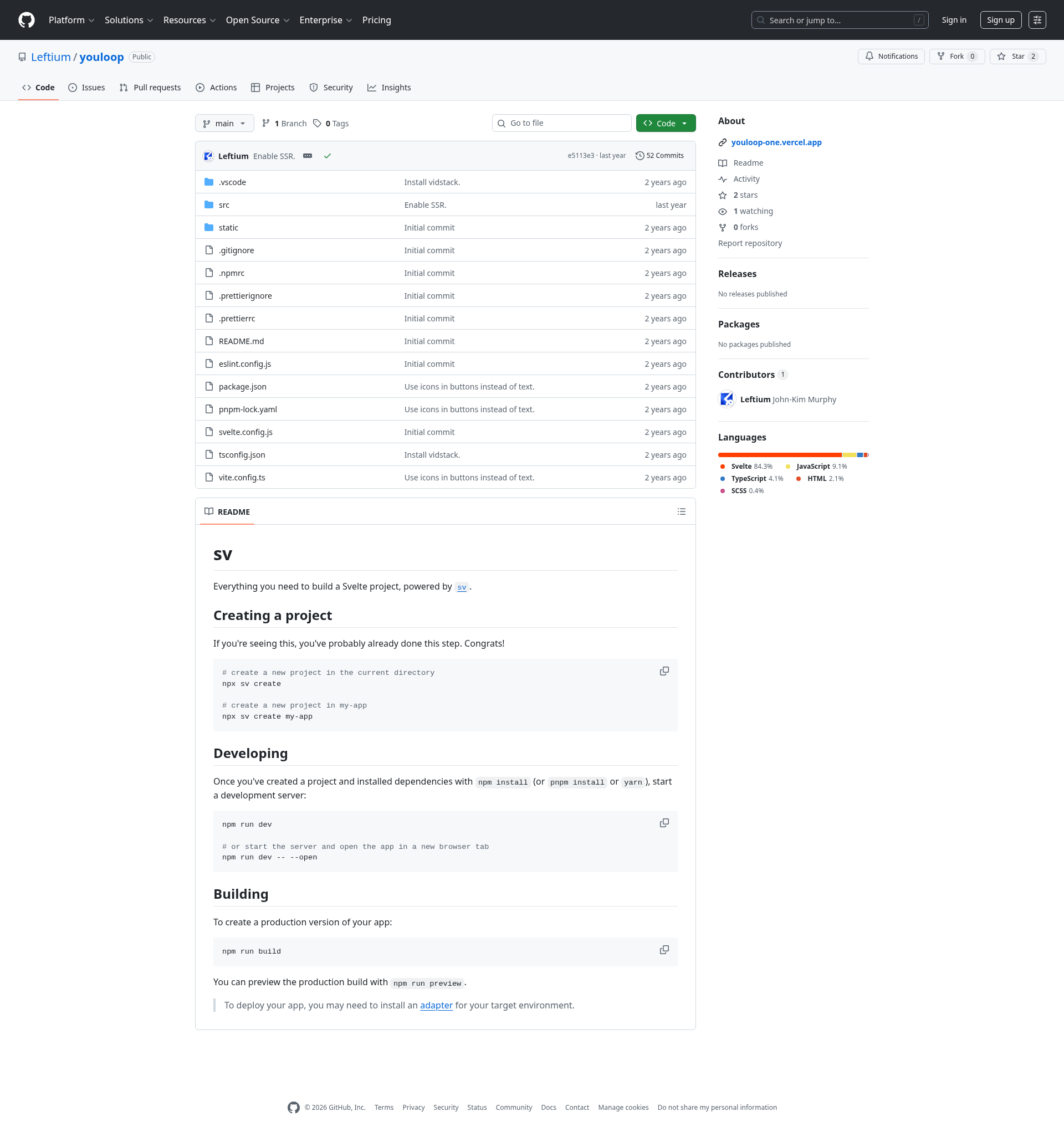The width and height of the screenshot is (1064, 1137).
Task: Open the Pricing page link
Action: (376, 20)
